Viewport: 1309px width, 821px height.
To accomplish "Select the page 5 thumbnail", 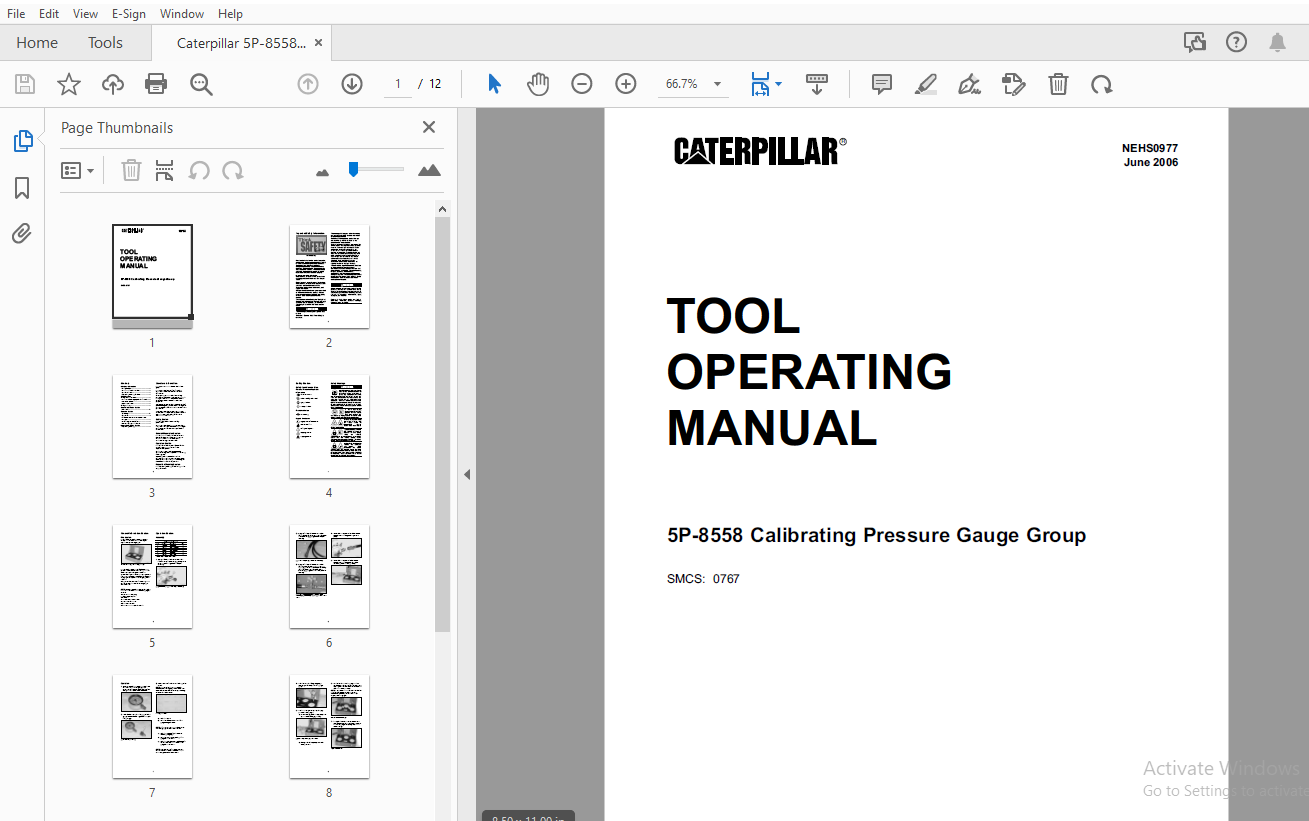I will (152, 576).
